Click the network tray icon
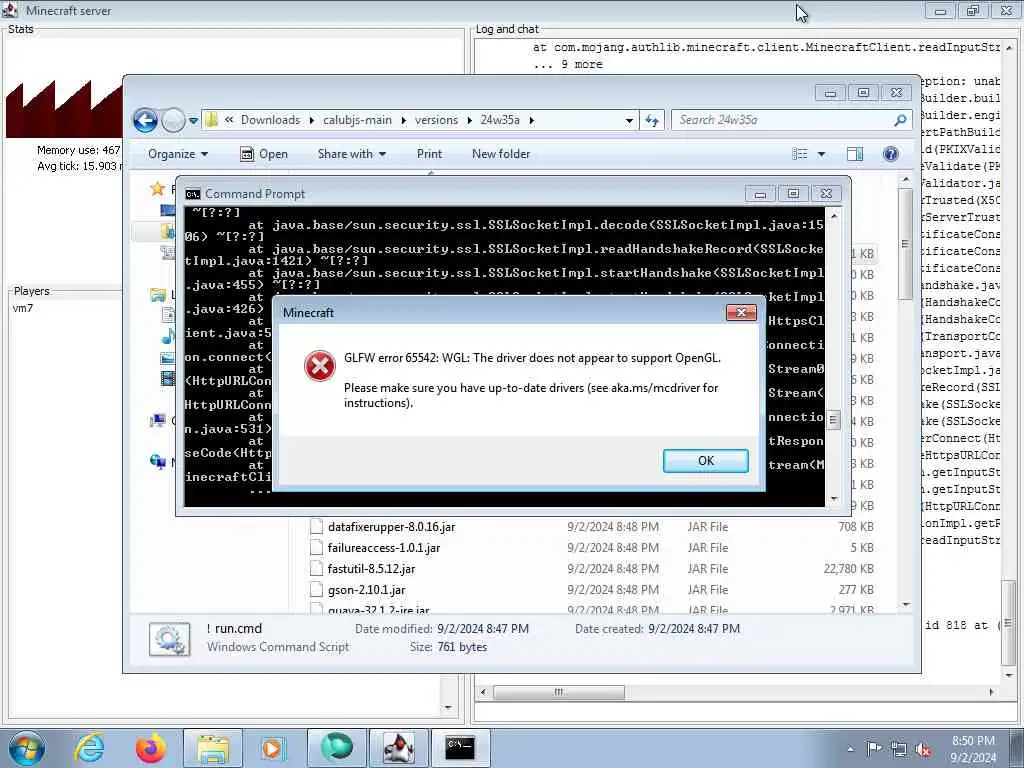Viewport: 1024px width, 768px height. tap(899, 750)
